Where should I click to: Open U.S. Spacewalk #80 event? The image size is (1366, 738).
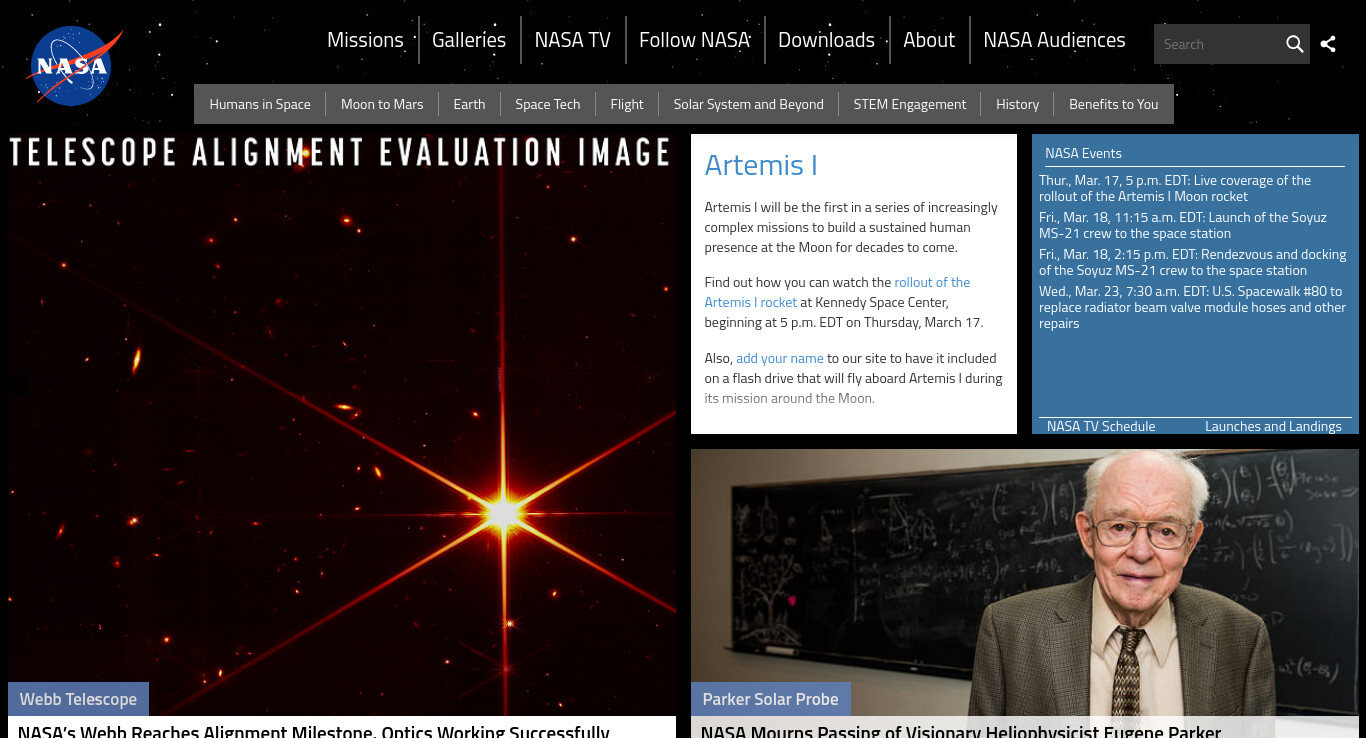[1193, 307]
